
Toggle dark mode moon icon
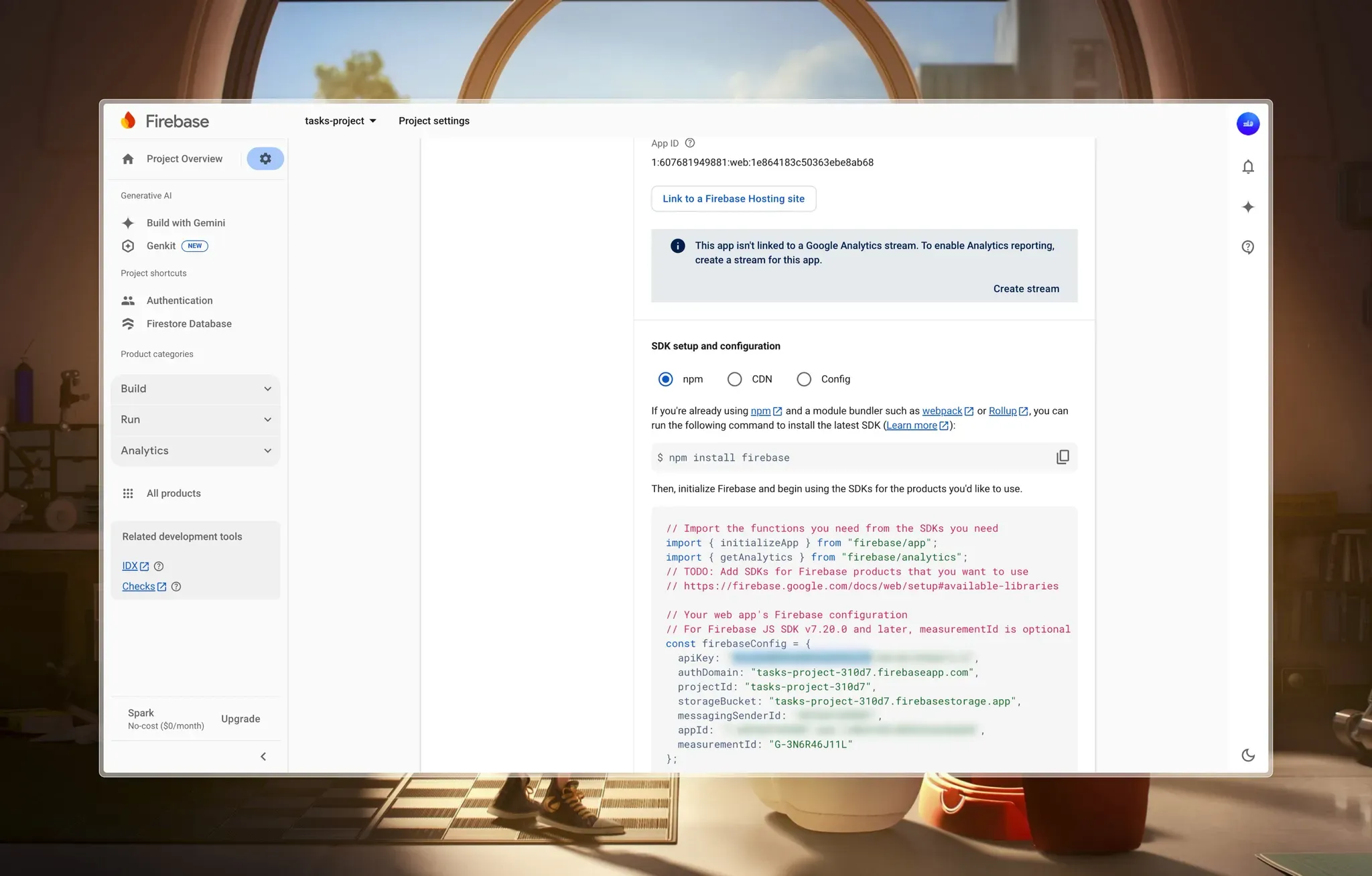[1247, 755]
